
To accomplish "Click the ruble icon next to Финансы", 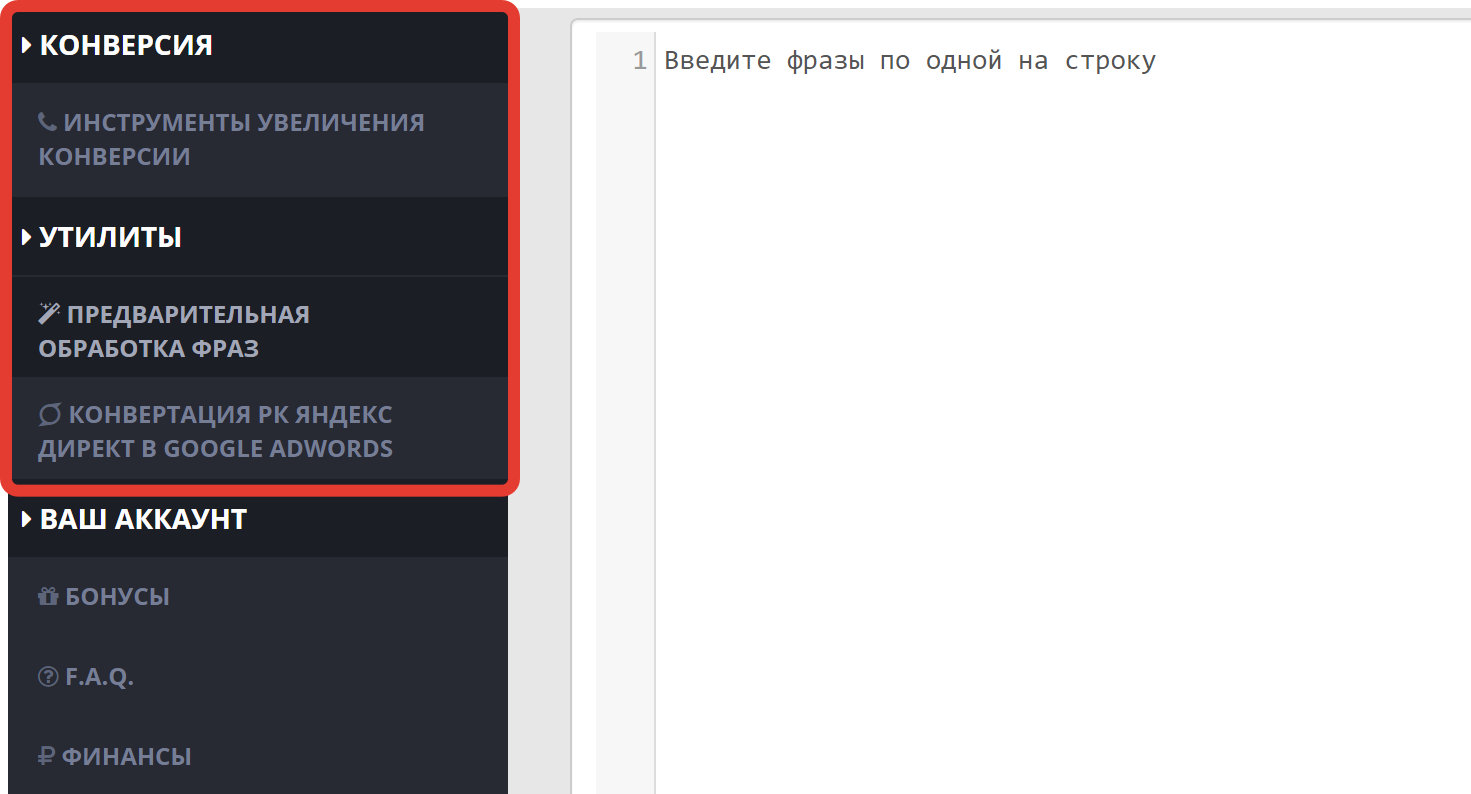I will (x=46, y=757).
